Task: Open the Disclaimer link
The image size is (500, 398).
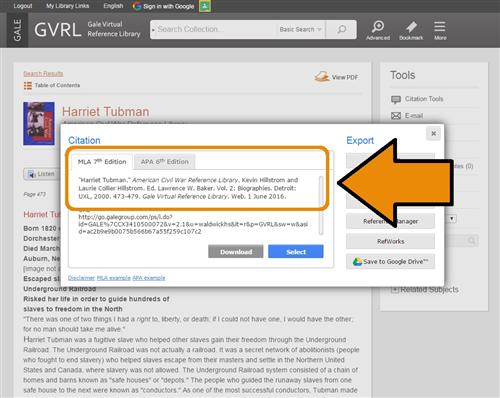Action: [81, 278]
